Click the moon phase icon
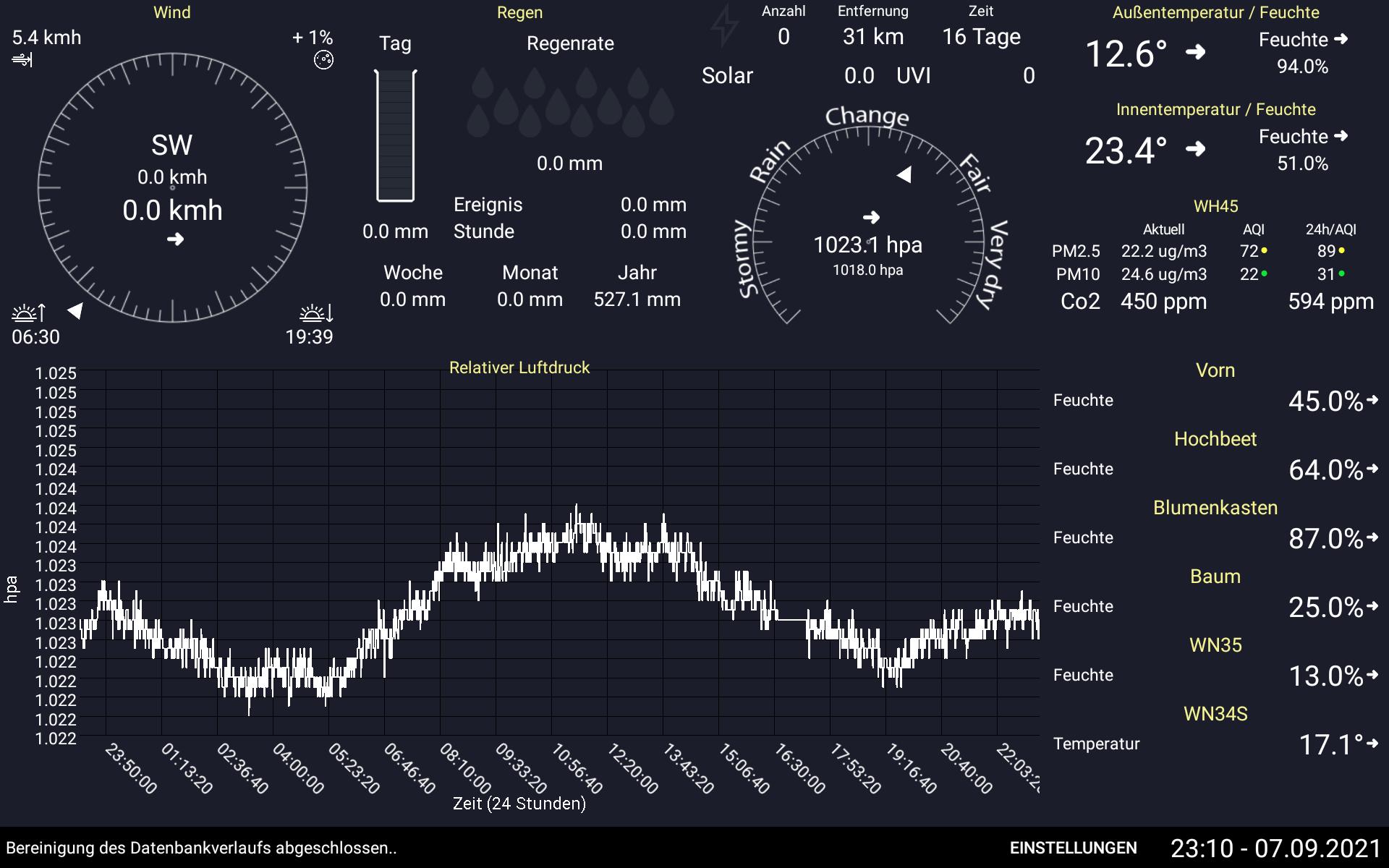 [x=323, y=61]
